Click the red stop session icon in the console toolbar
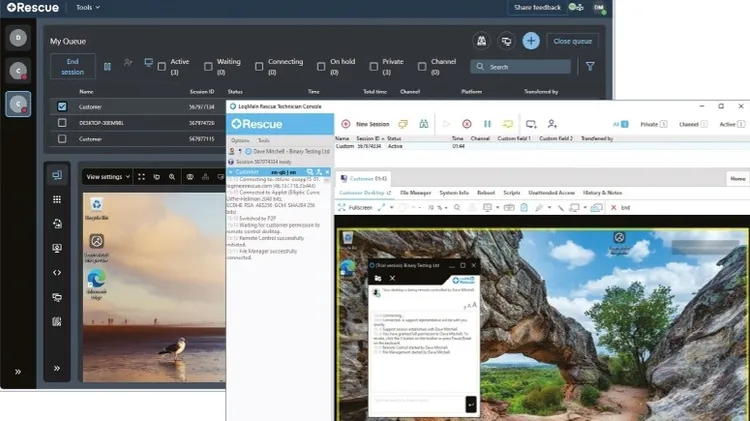750x421 pixels. click(x=467, y=124)
